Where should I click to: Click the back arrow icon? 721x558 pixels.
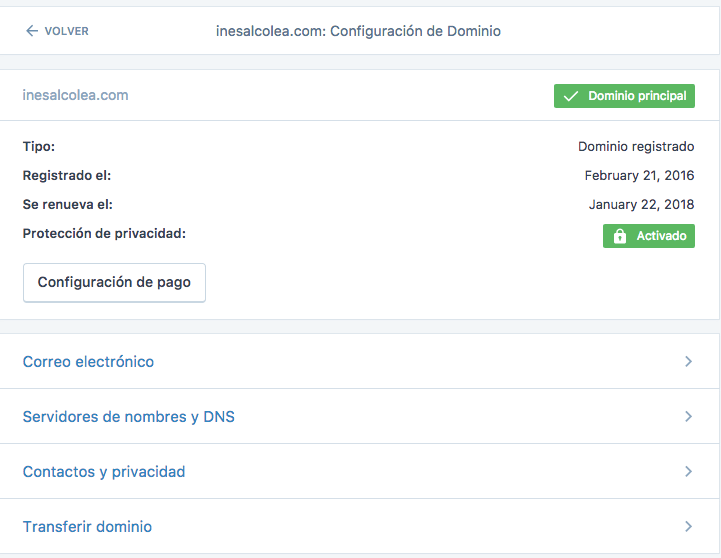click(x=32, y=31)
